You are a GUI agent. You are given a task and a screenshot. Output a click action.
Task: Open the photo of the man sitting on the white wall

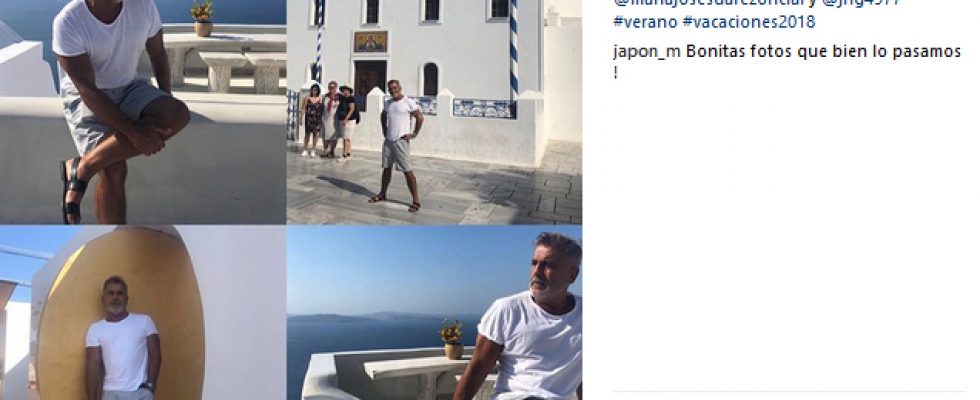(x=142, y=112)
